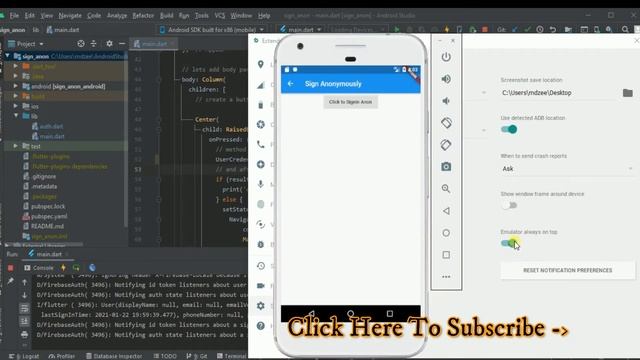Click the emulator sidebar Overview square
The width and height of the screenshot is (640, 360).
coord(446,255)
